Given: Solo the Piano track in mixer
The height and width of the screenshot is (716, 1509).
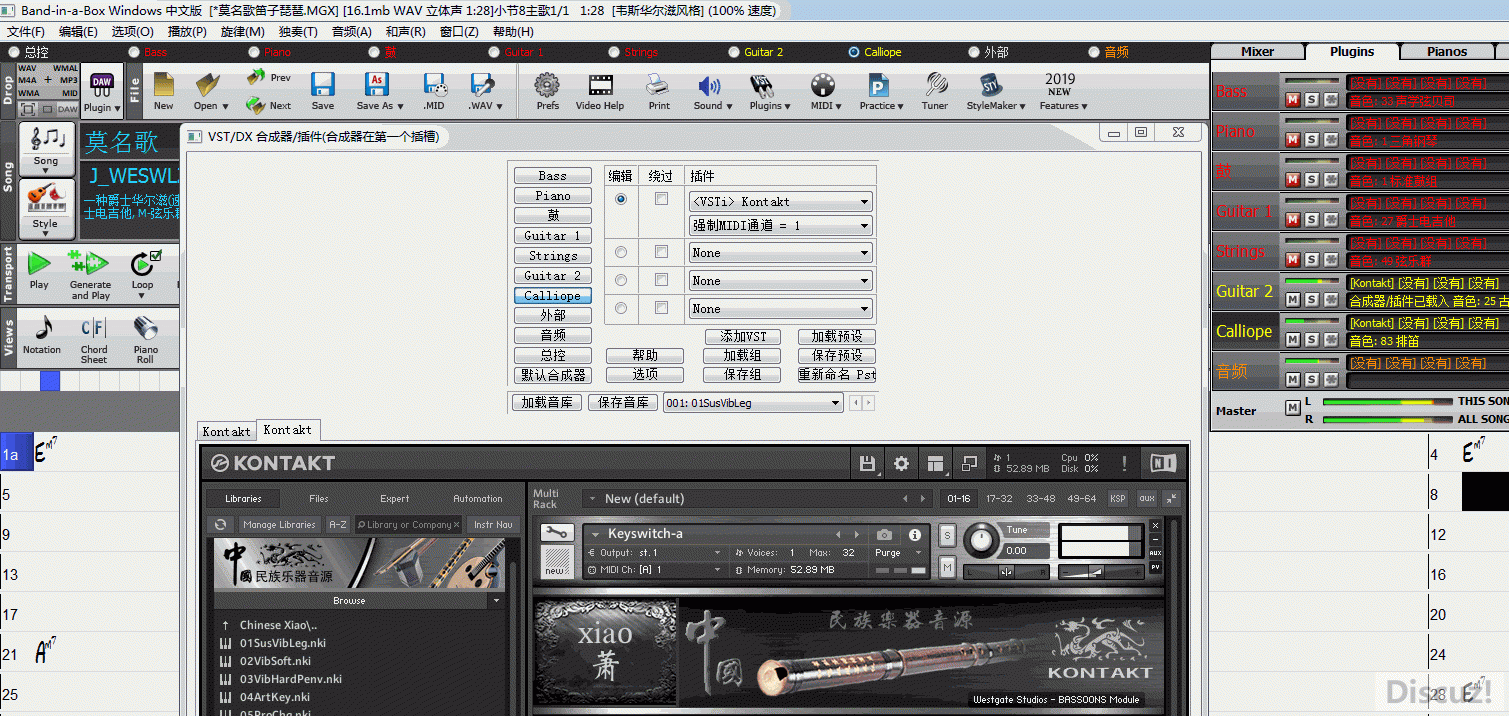Looking at the screenshot, I should click(x=1312, y=140).
